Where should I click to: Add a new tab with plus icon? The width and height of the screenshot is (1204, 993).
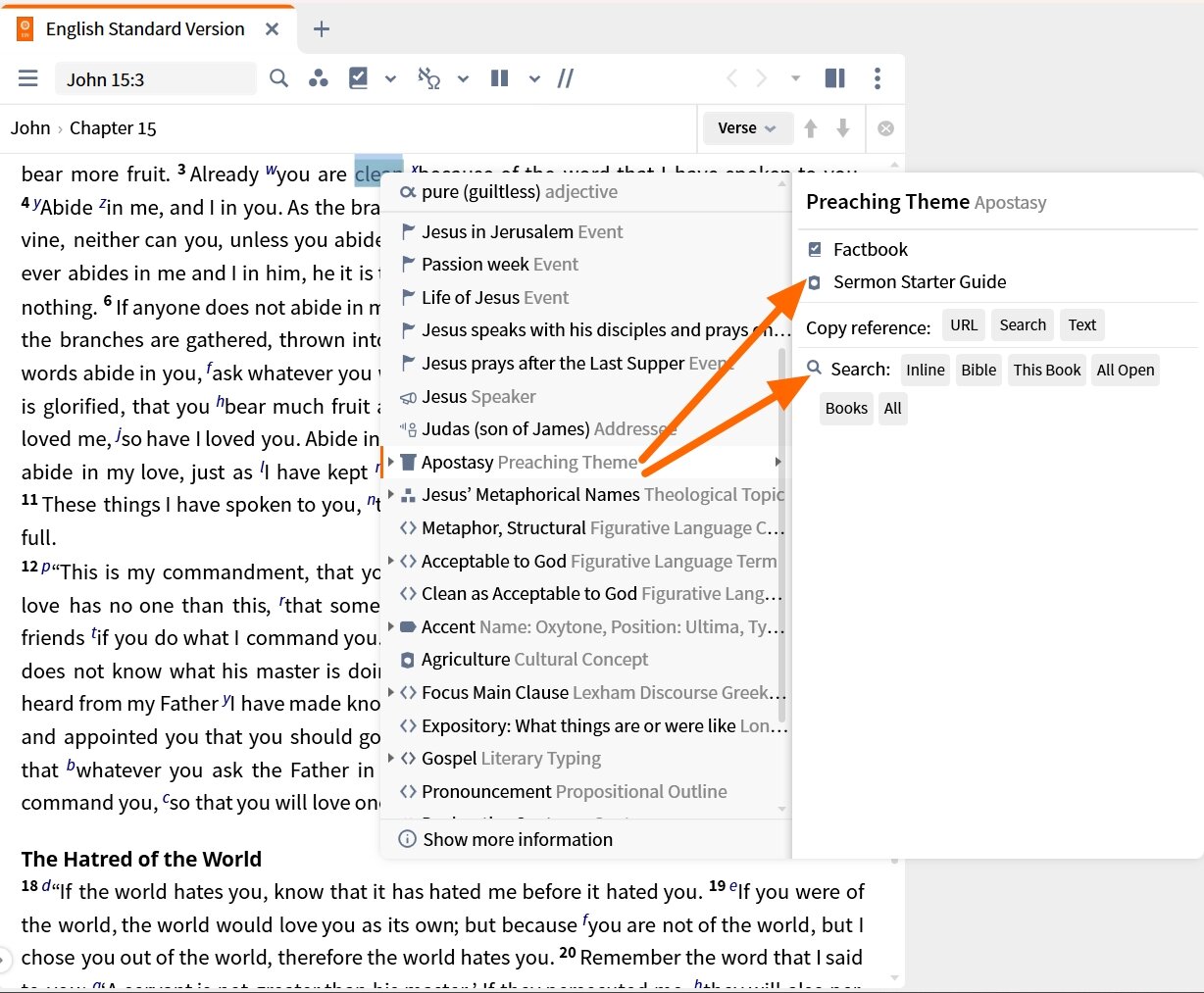click(x=322, y=29)
